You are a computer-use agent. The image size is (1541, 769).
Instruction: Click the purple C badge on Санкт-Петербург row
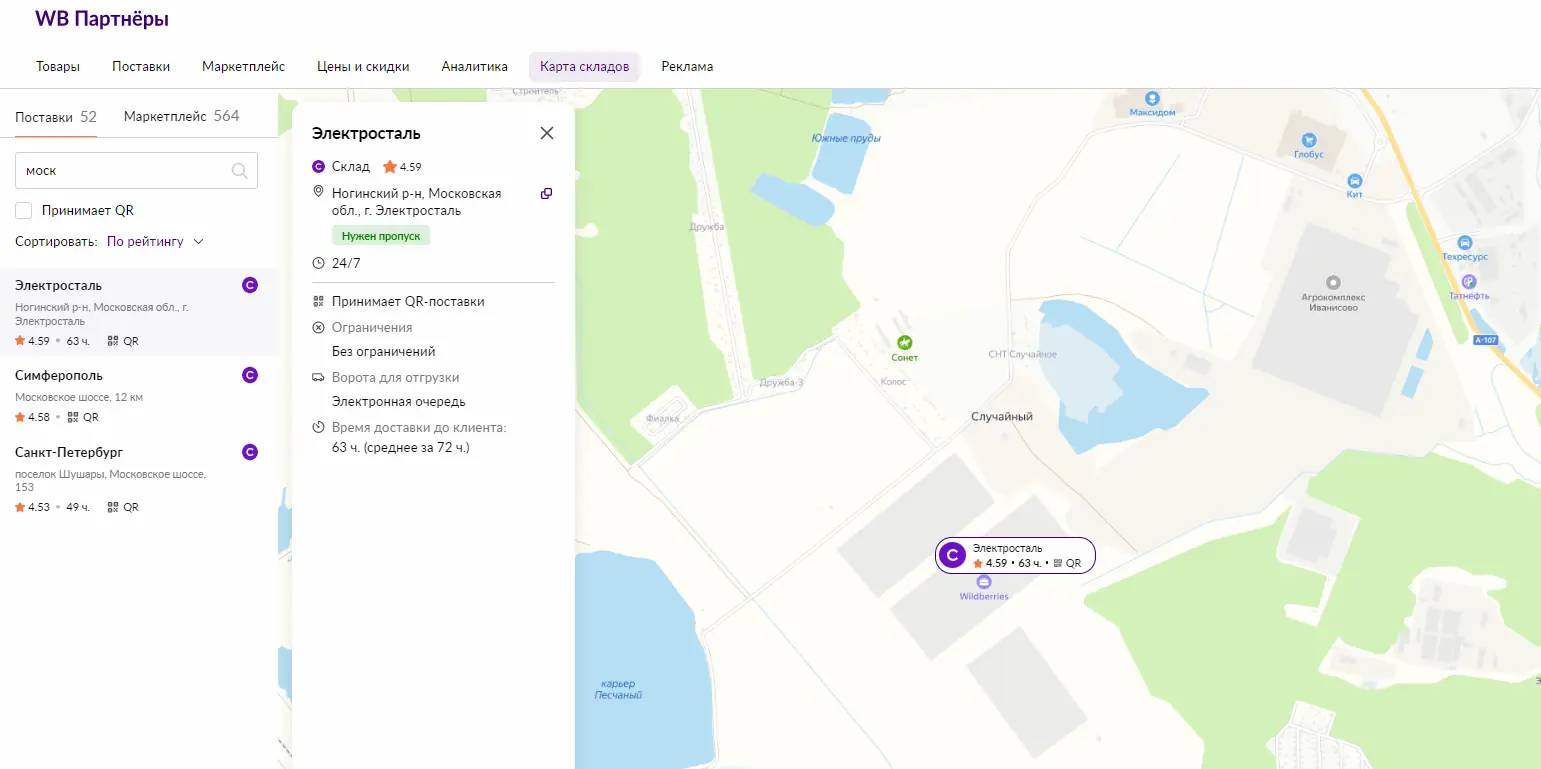tap(250, 452)
